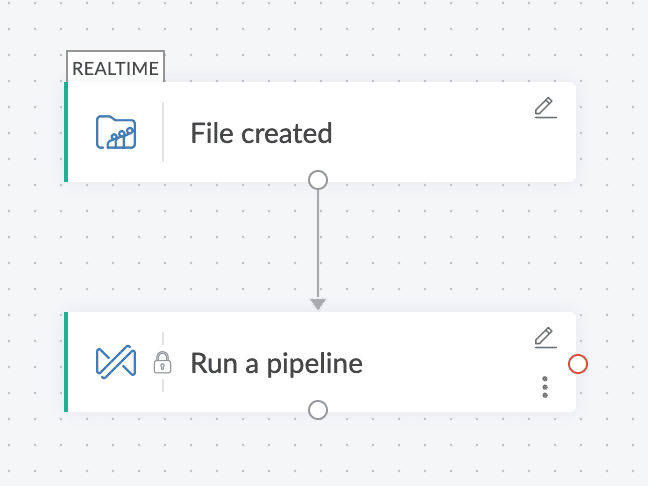Select the "Run a pipeline" title text
648x486 pixels.
click(x=276, y=363)
